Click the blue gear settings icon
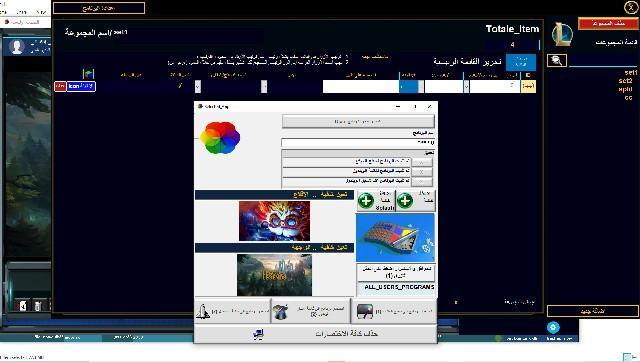Viewport: 640px width, 362px height. click(553, 327)
